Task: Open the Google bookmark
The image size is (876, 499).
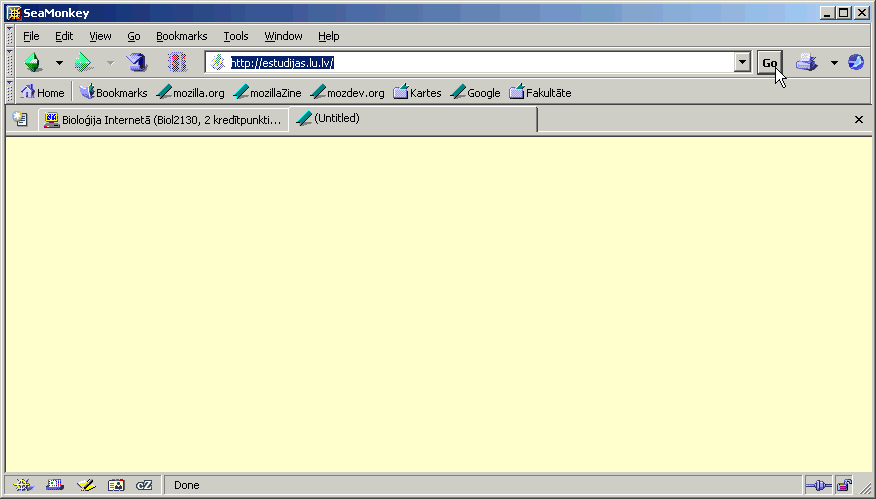Action: coord(475,92)
